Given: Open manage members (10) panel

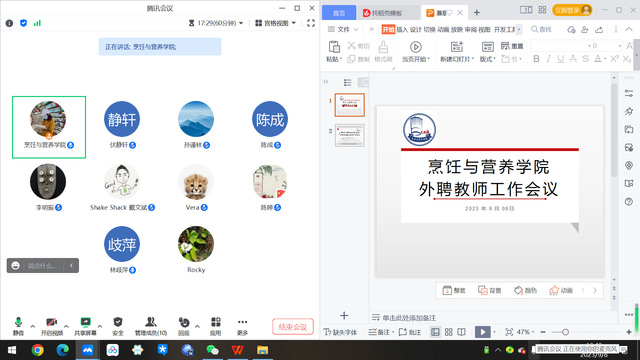Looking at the screenshot, I should tap(151, 326).
